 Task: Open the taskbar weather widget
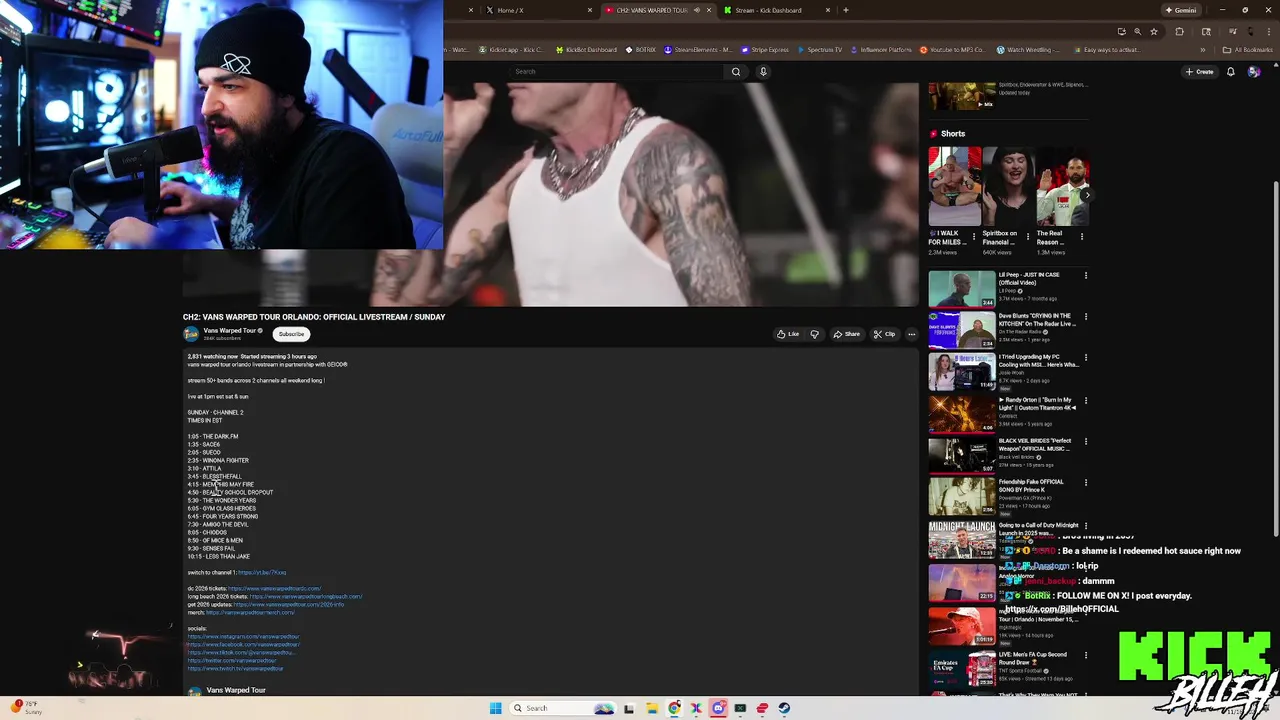[25, 708]
